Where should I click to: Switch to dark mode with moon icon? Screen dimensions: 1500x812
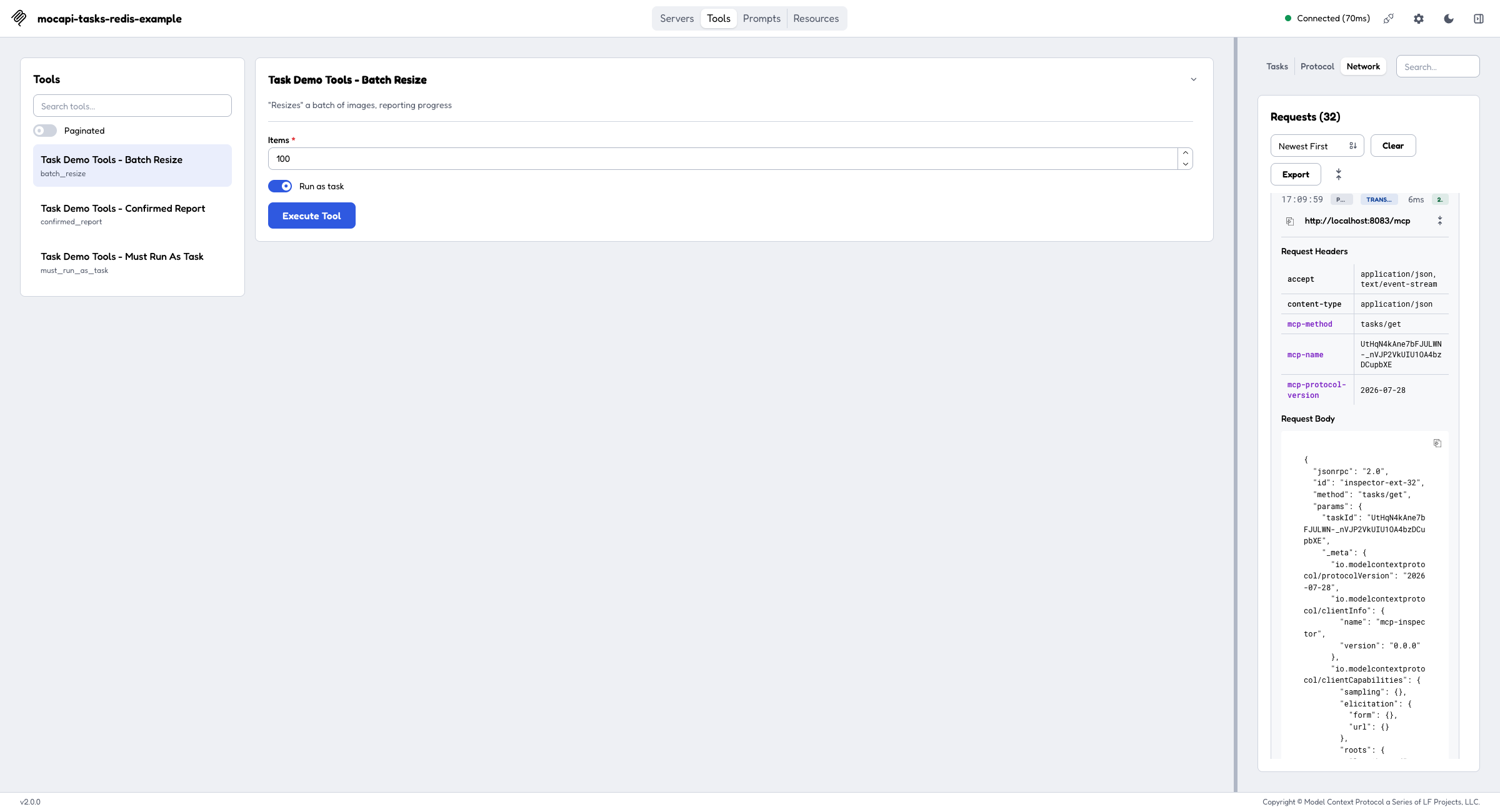(1449, 19)
